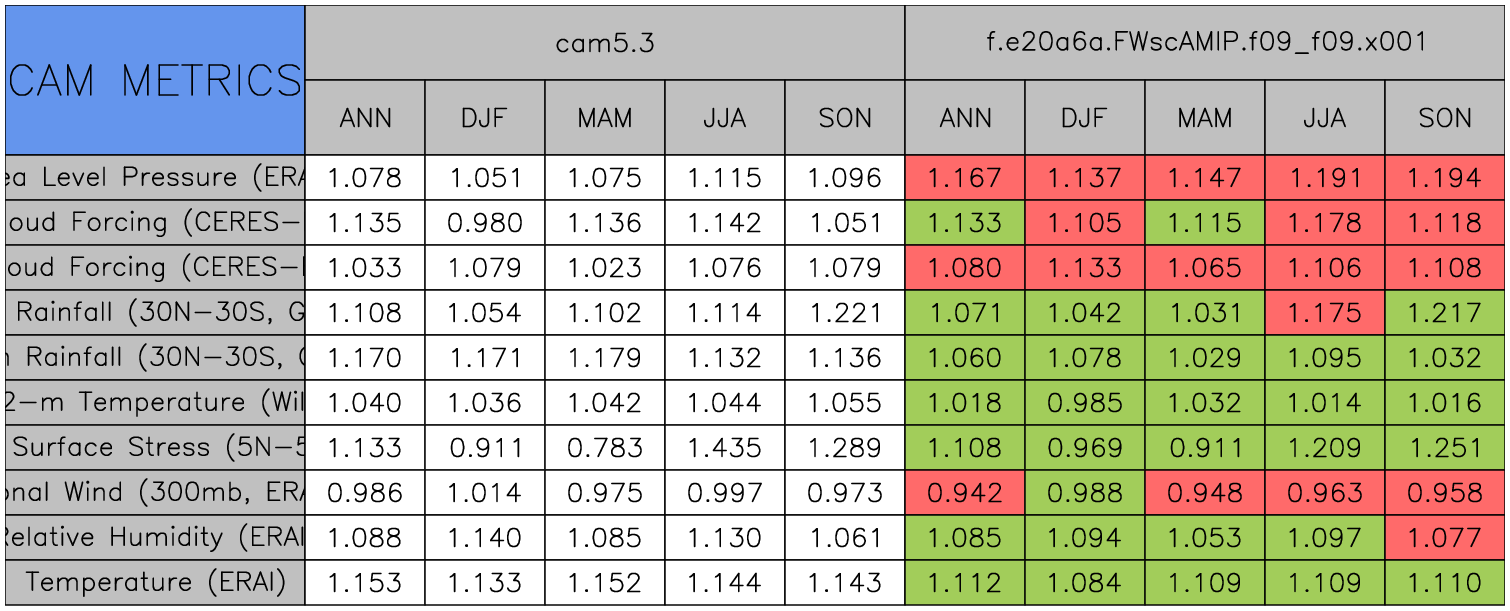Image resolution: width=1510 pixels, height=611 pixels.
Task: Select the green cell with value 0.985
Action: [x=1085, y=402]
